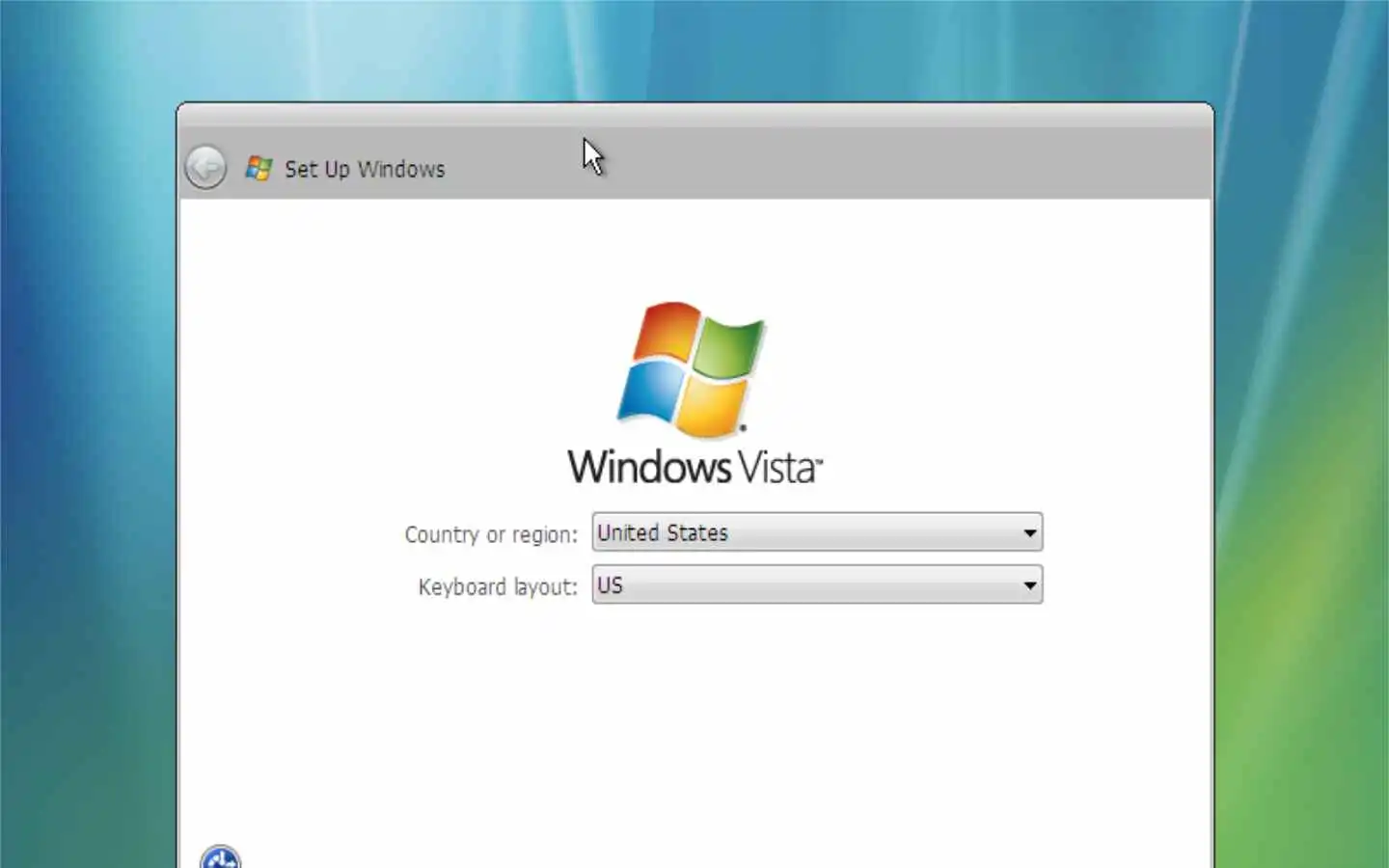The height and width of the screenshot is (868, 1389).
Task: Open the Ease of Access icon at bottom left
Action: pos(221,857)
